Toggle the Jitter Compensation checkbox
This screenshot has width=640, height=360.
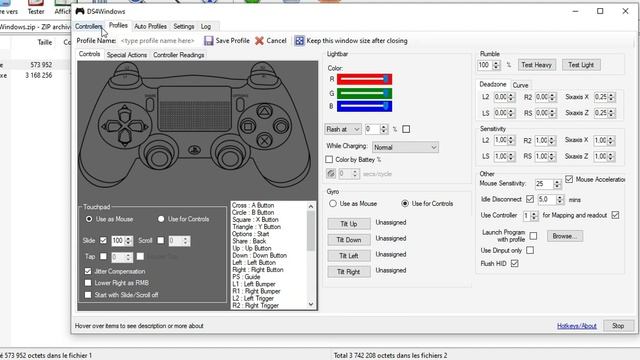point(88,271)
